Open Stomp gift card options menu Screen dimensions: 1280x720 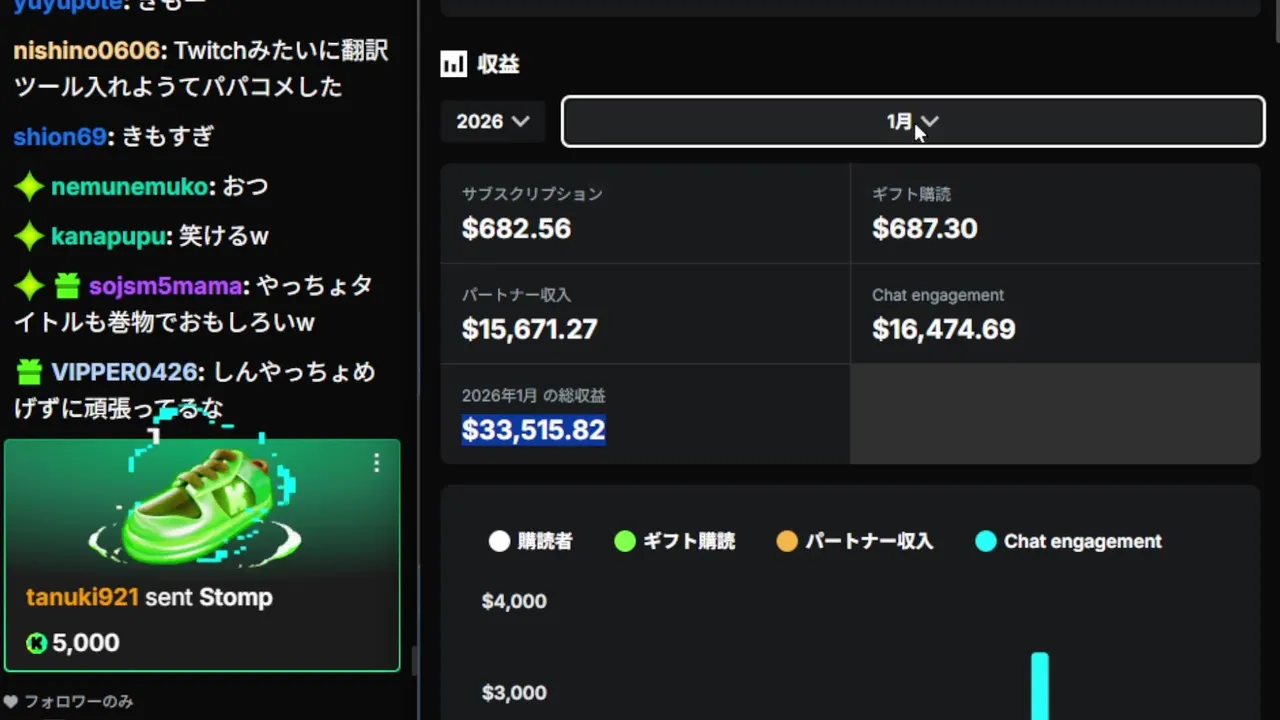coord(376,463)
